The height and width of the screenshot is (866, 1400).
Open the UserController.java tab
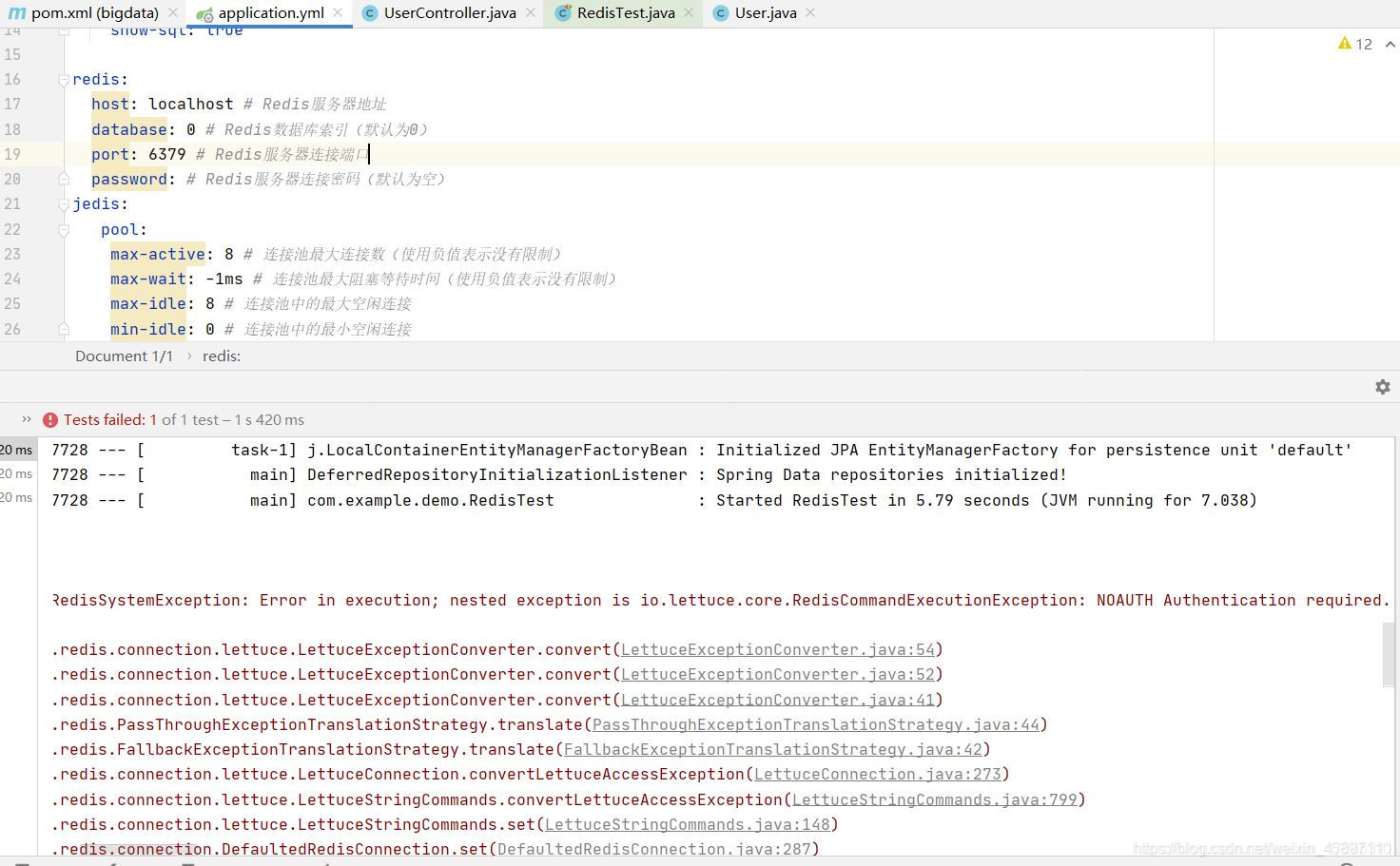click(x=450, y=13)
